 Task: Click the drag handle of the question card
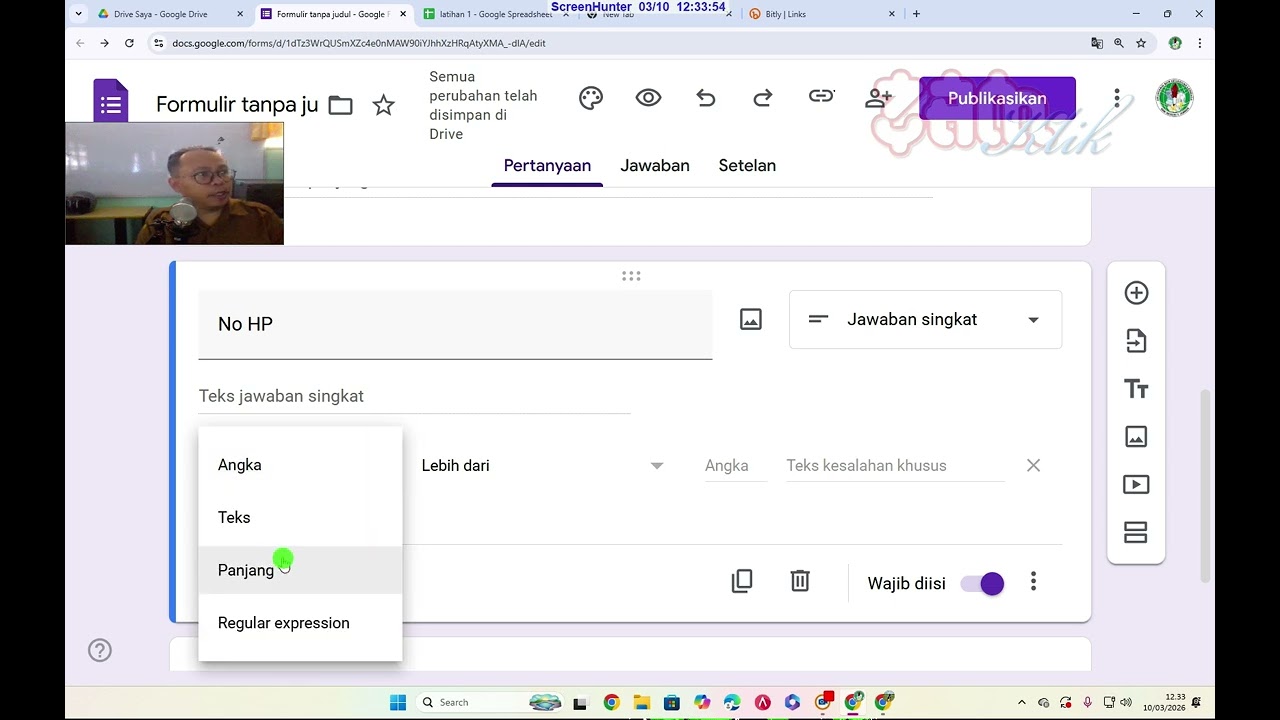click(x=631, y=276)
